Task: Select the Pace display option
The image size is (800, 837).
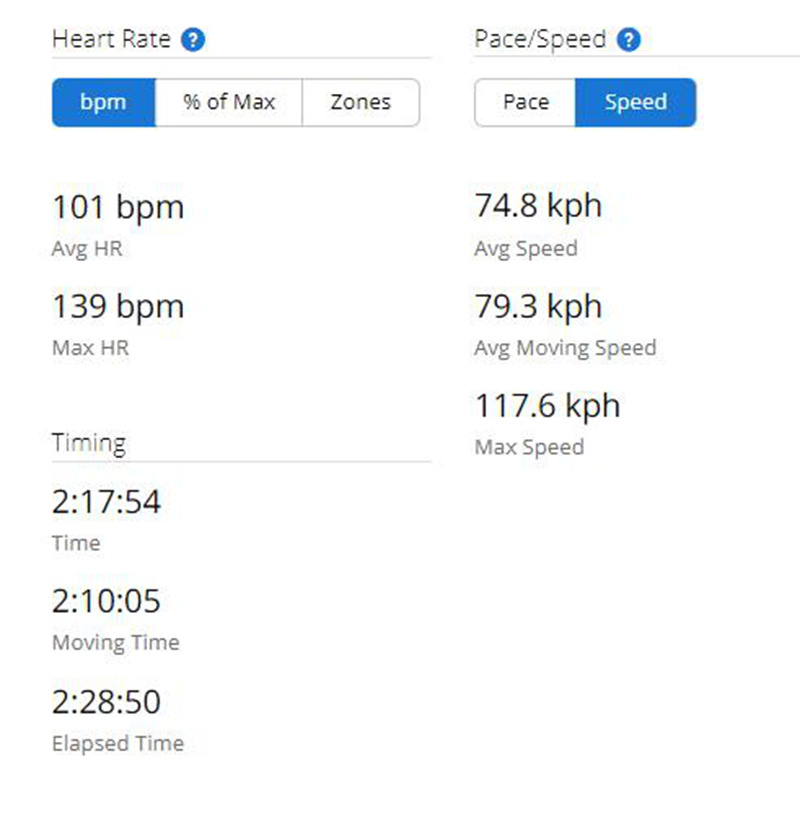Action: coord(526,102)
